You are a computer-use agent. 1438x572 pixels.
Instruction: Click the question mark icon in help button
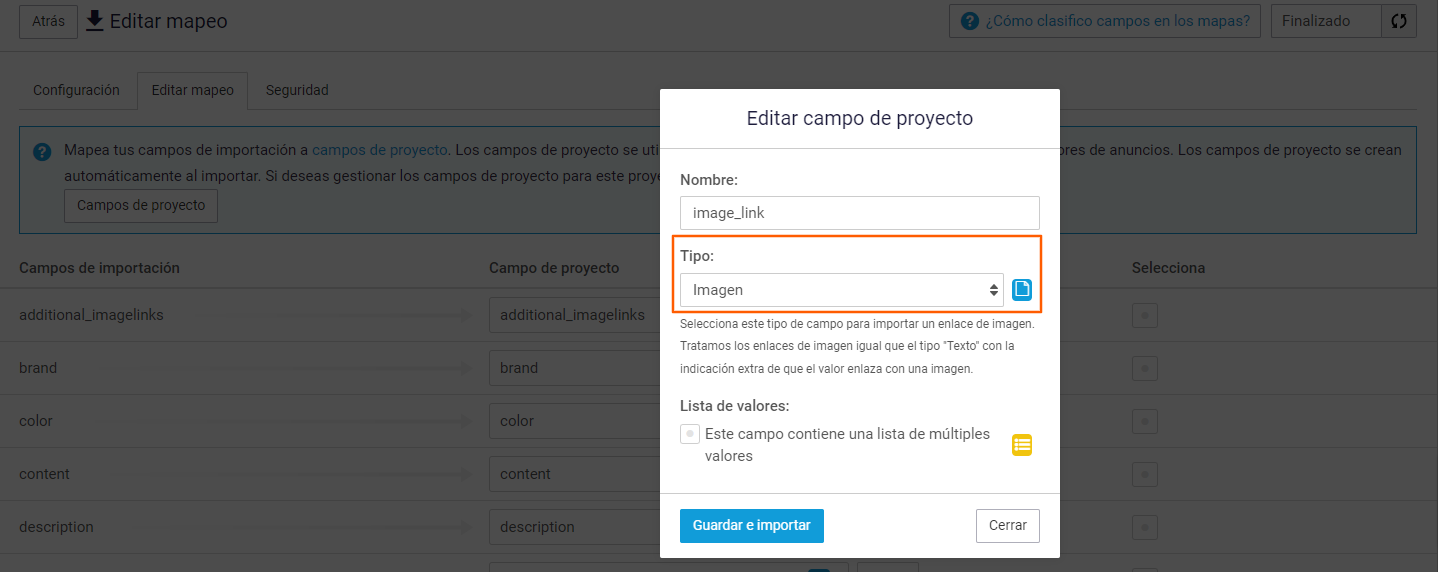tap(969, 21)
